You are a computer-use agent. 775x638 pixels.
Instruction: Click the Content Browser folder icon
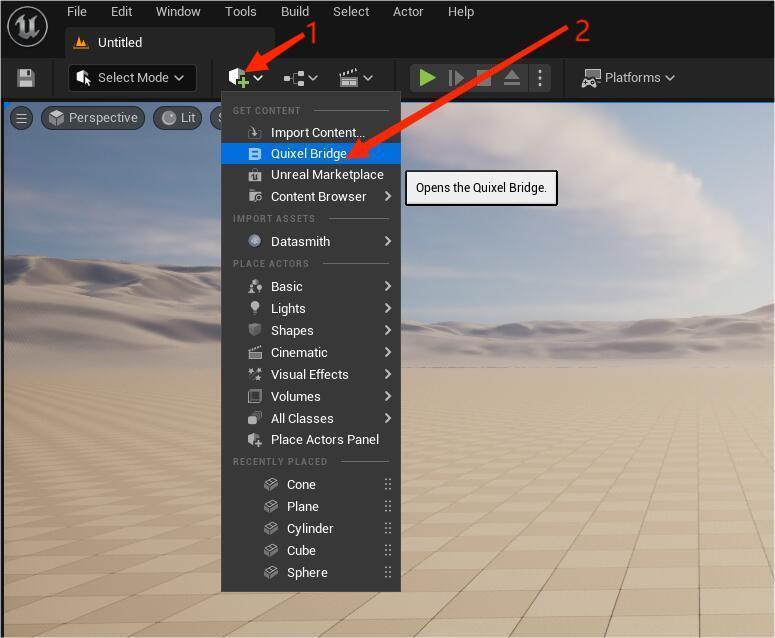click(255, 196)
